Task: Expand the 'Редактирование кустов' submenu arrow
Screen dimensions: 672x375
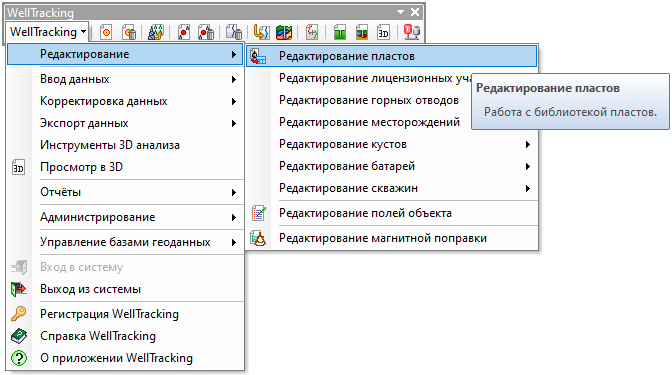Action: pyautogui.click(x=528, y=144)
